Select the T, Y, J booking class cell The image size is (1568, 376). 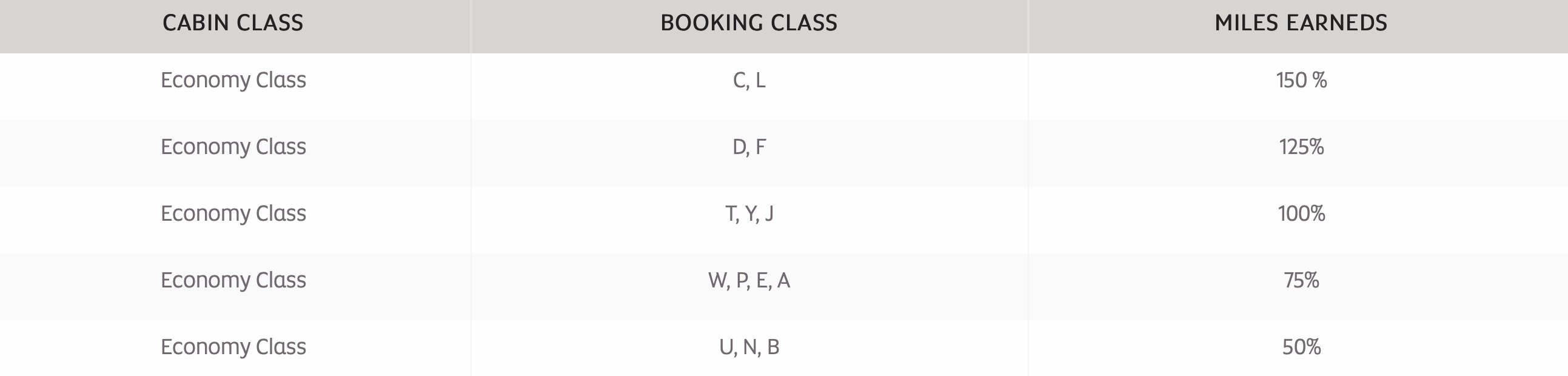click(x=749, y=213)
